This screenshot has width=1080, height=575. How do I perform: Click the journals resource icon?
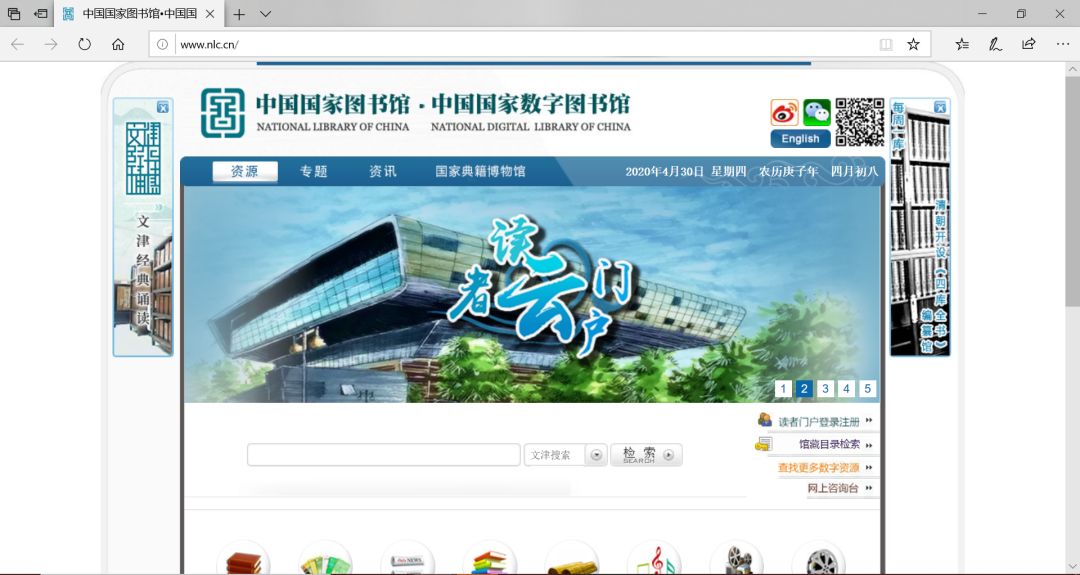click(x=325, y=559)
